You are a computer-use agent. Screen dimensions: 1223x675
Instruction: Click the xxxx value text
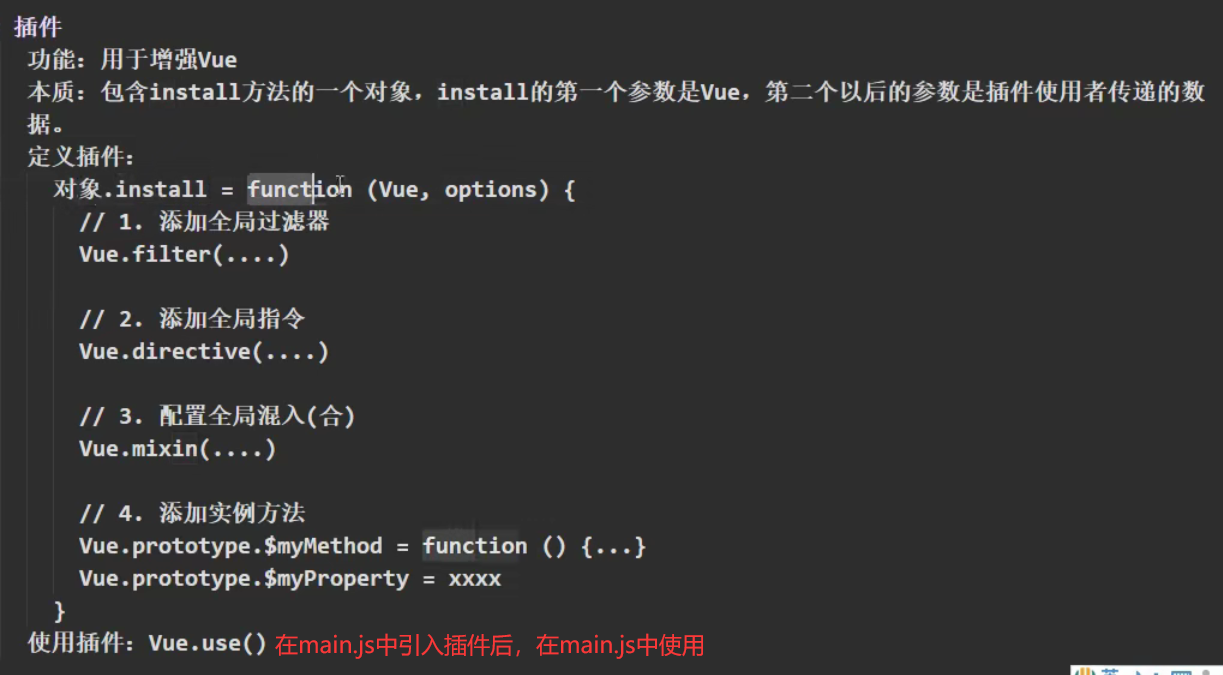pos(475,578)
